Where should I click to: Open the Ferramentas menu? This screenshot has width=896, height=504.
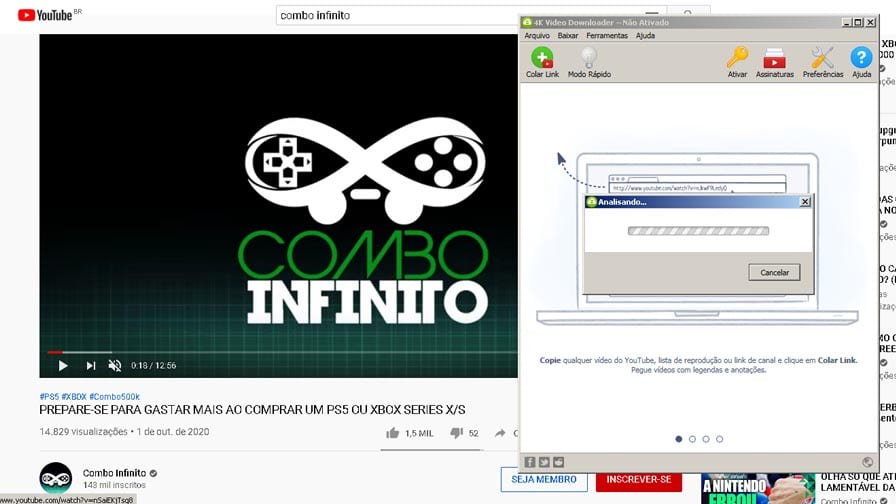(x=606, y=35)
